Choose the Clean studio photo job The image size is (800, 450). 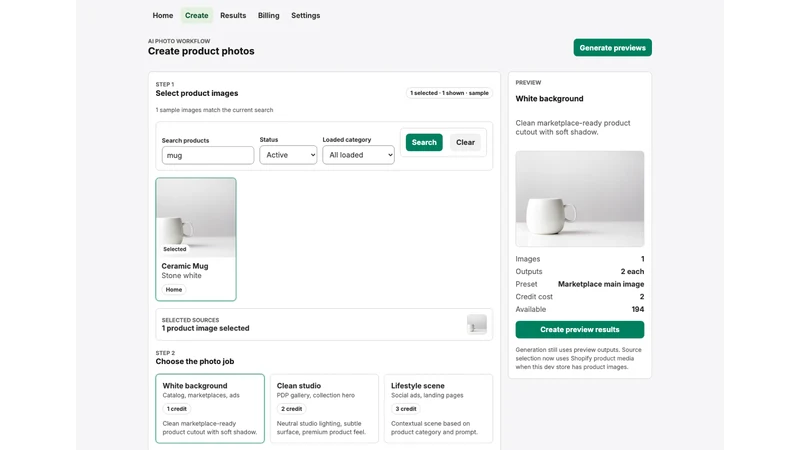[x=324, y=408]
